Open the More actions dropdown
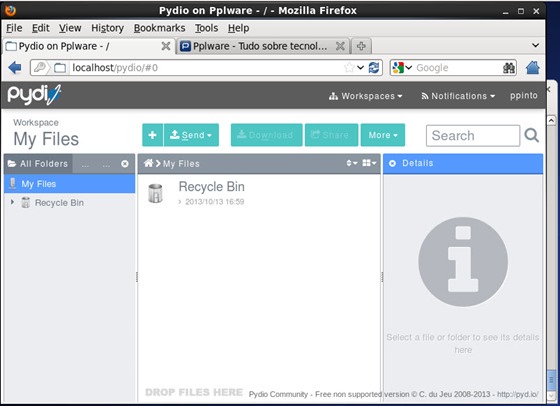560x406 pixels. pos(383,135)
